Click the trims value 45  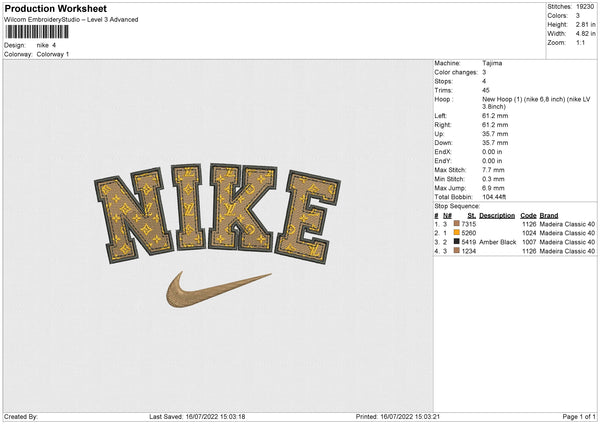[486, 90]
